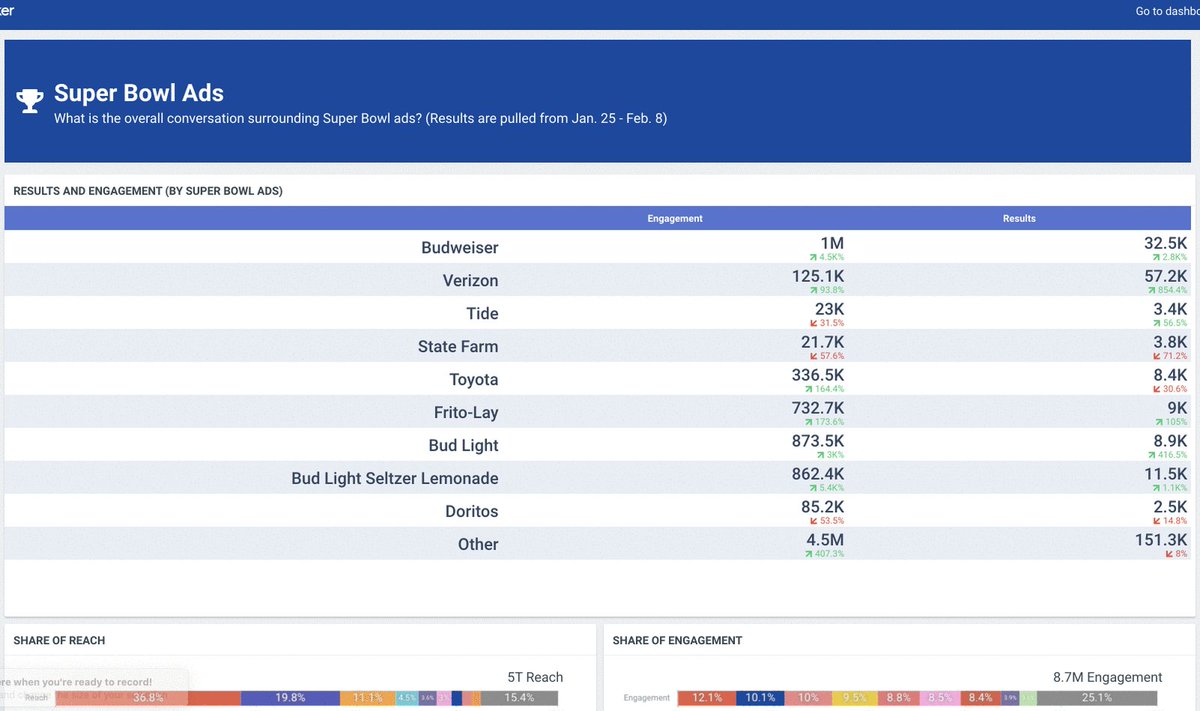
Task: Click Frito-Lay's 732.7K engagement value
Action: [x=818, y=408]
